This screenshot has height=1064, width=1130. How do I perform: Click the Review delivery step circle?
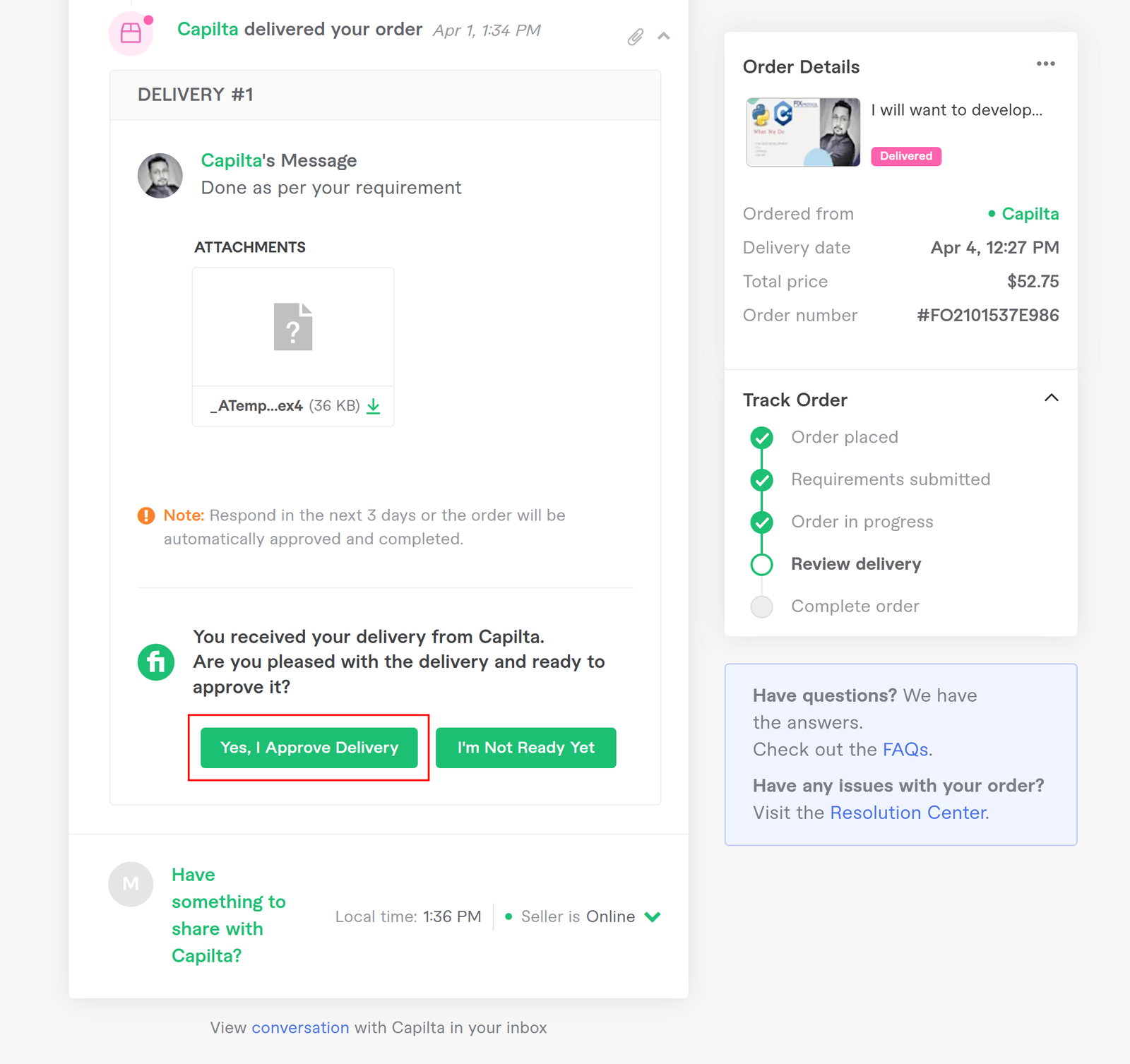[x=761, y=565]
